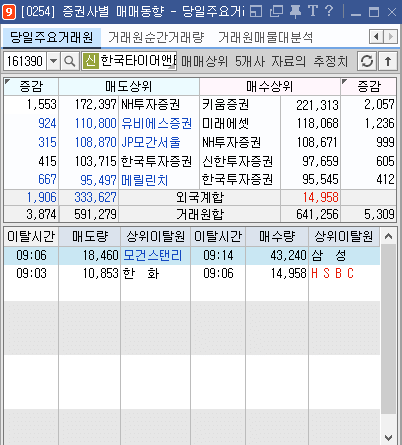Click the lower table vertical scrollbar thumb
The image size is (402, 445).
pyautogui.click(x=388, y=329)
